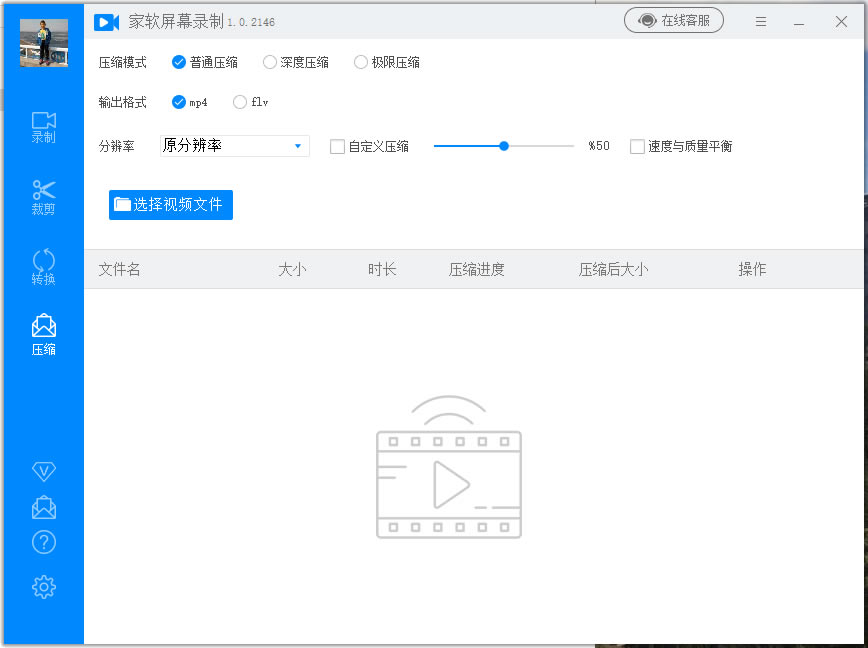
Task: Expand the 原分辨率 resolution dropdown
Action: click(235, 146)
